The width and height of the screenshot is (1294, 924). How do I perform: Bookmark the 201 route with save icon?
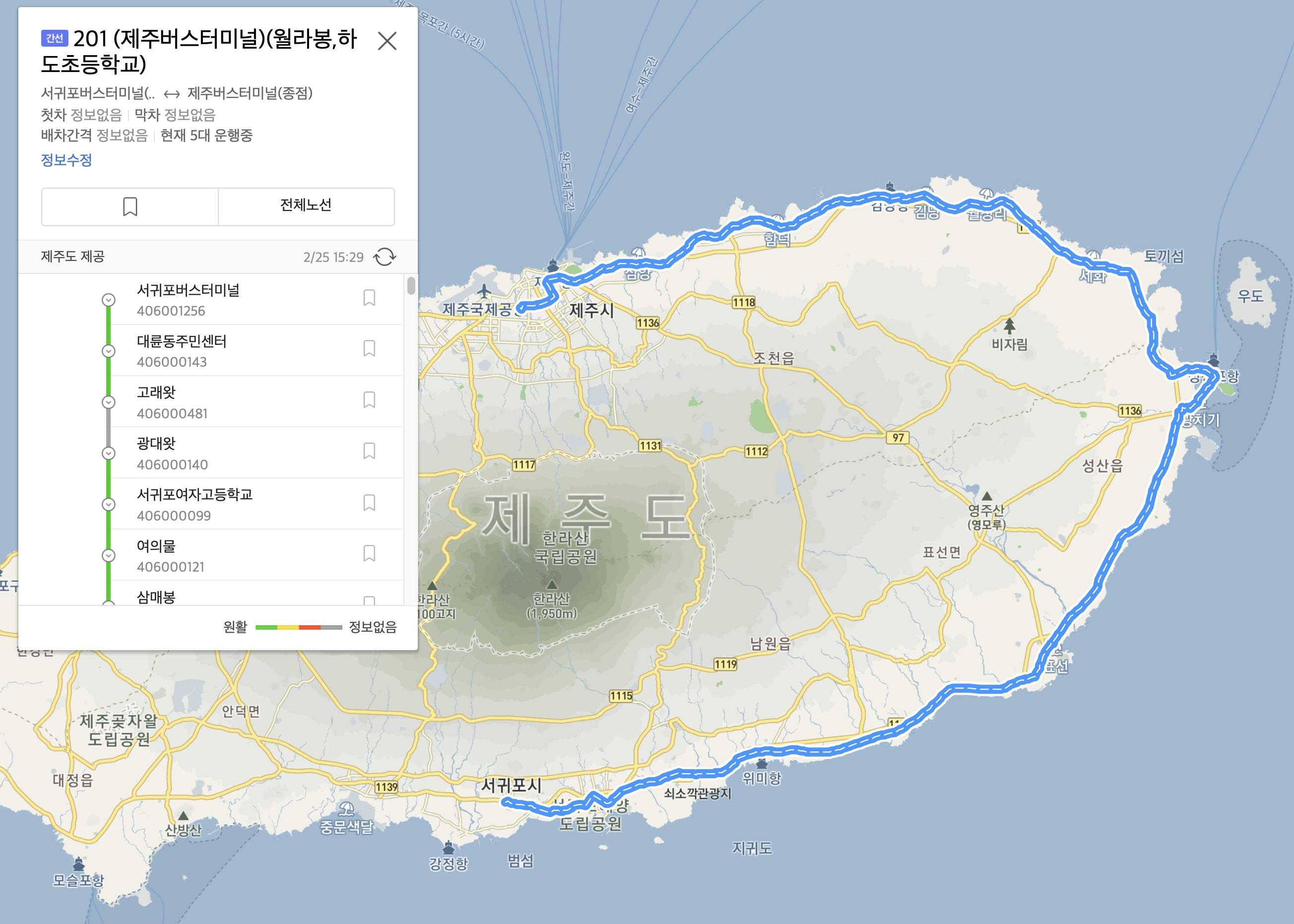click(x=129, y=206)
